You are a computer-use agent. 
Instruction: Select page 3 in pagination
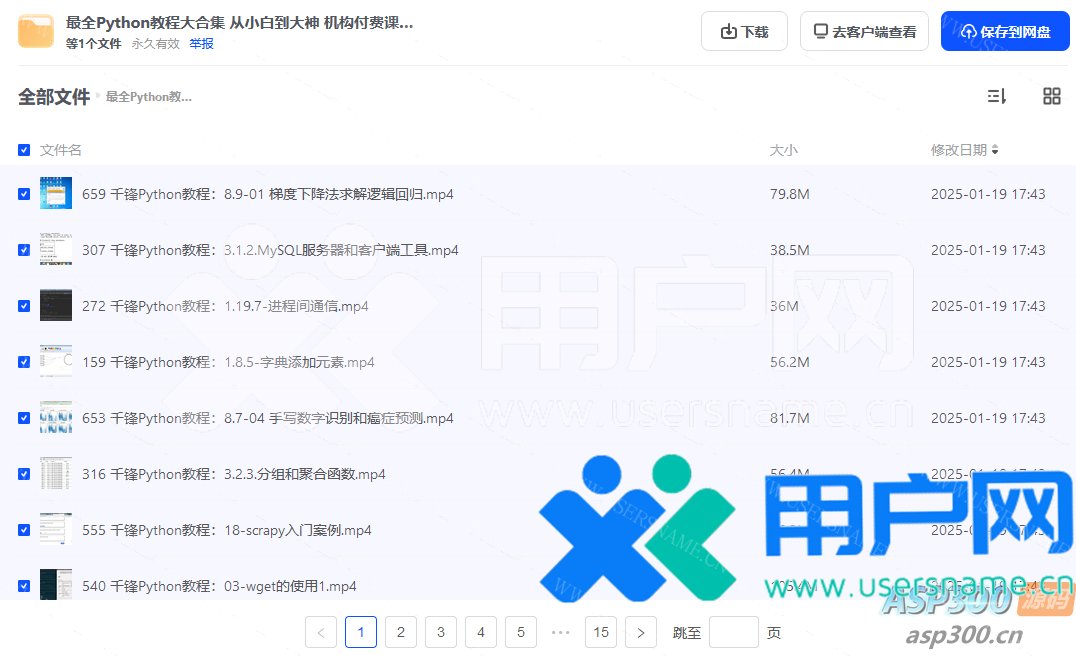click(x=441, y=632)
